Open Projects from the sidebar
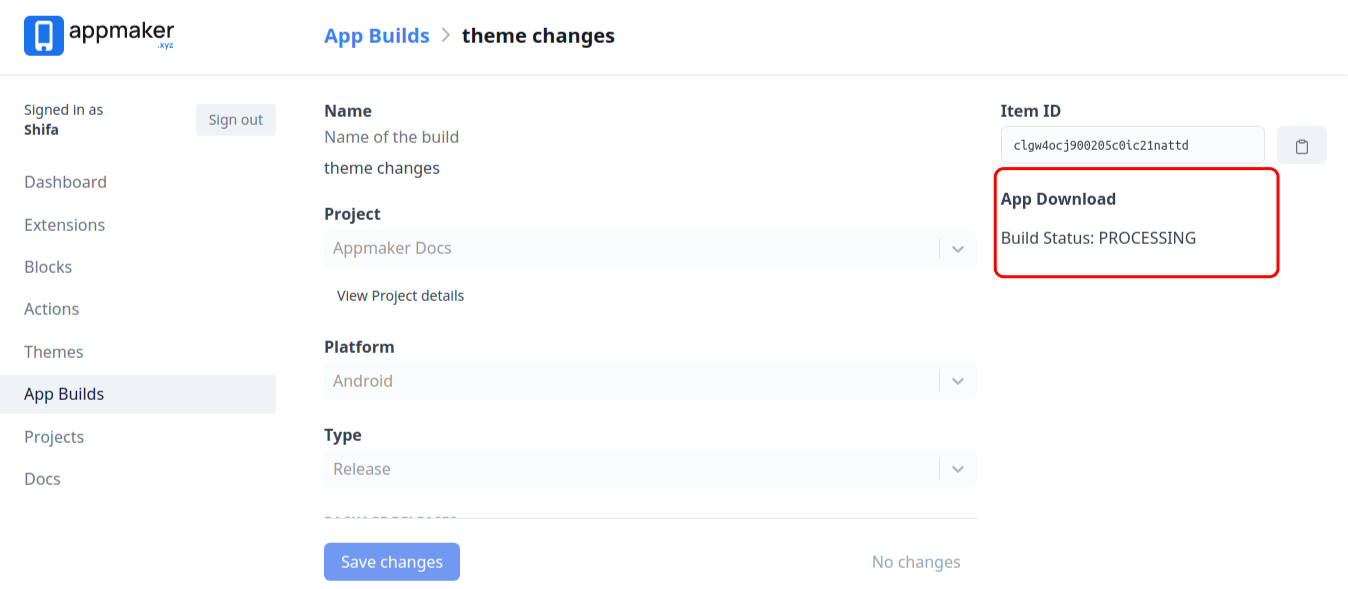This screenshot has width=1348, height=589. point(54,437)
